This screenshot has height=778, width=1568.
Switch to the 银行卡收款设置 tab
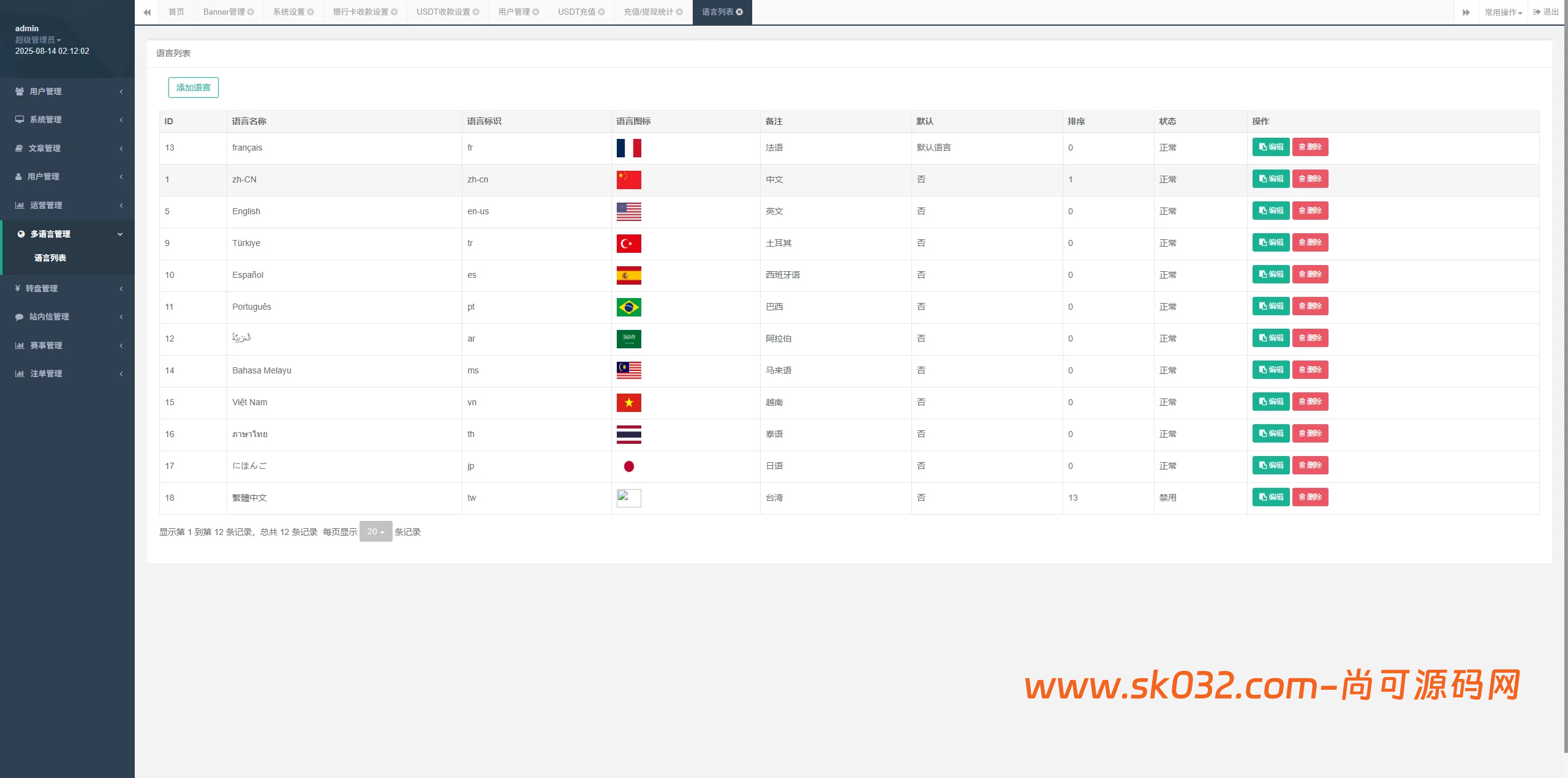coord(361,12)
